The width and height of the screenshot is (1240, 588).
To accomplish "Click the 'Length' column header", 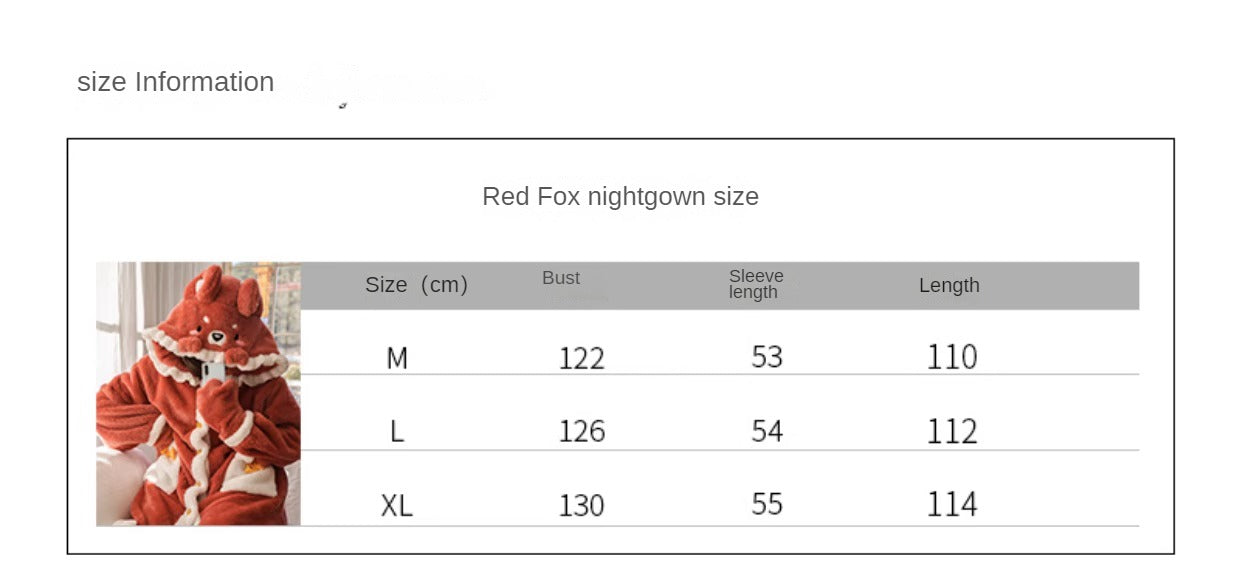I will click(949, 285).
